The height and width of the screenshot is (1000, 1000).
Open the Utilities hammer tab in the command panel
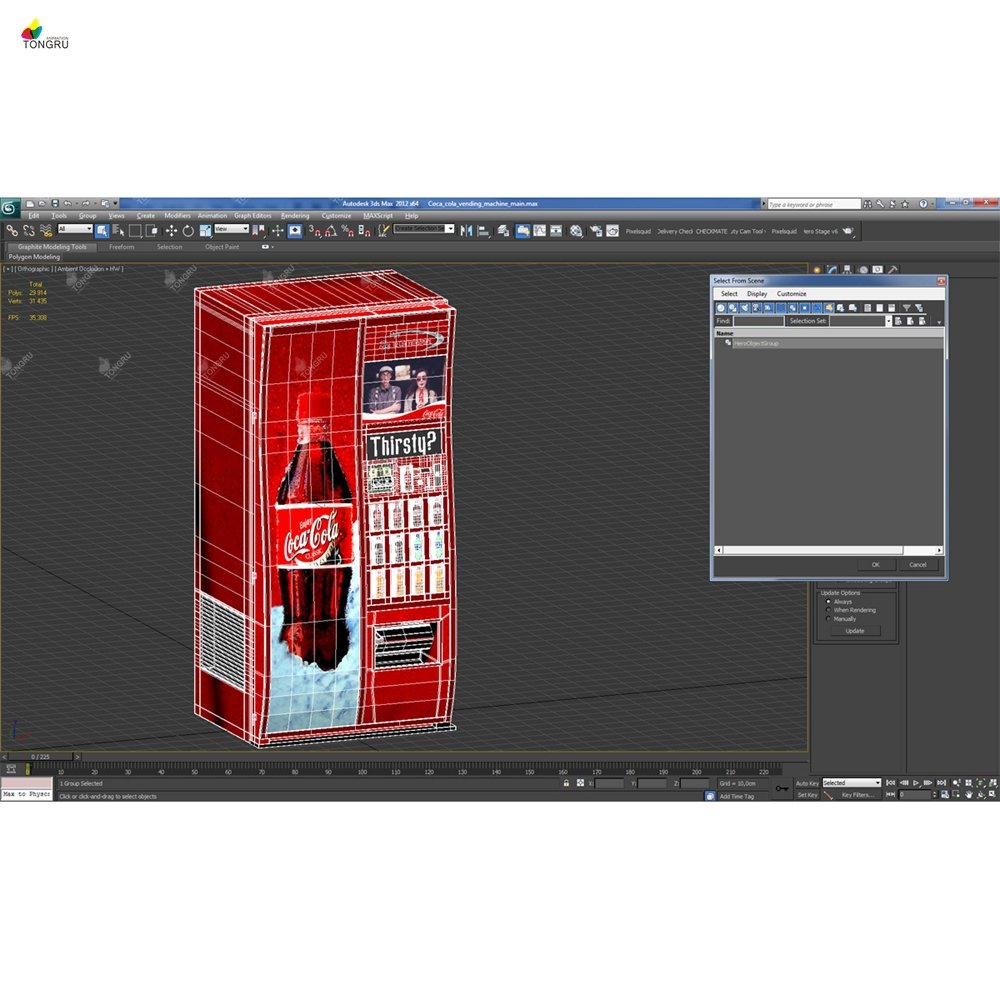click(x=893, y=270)
